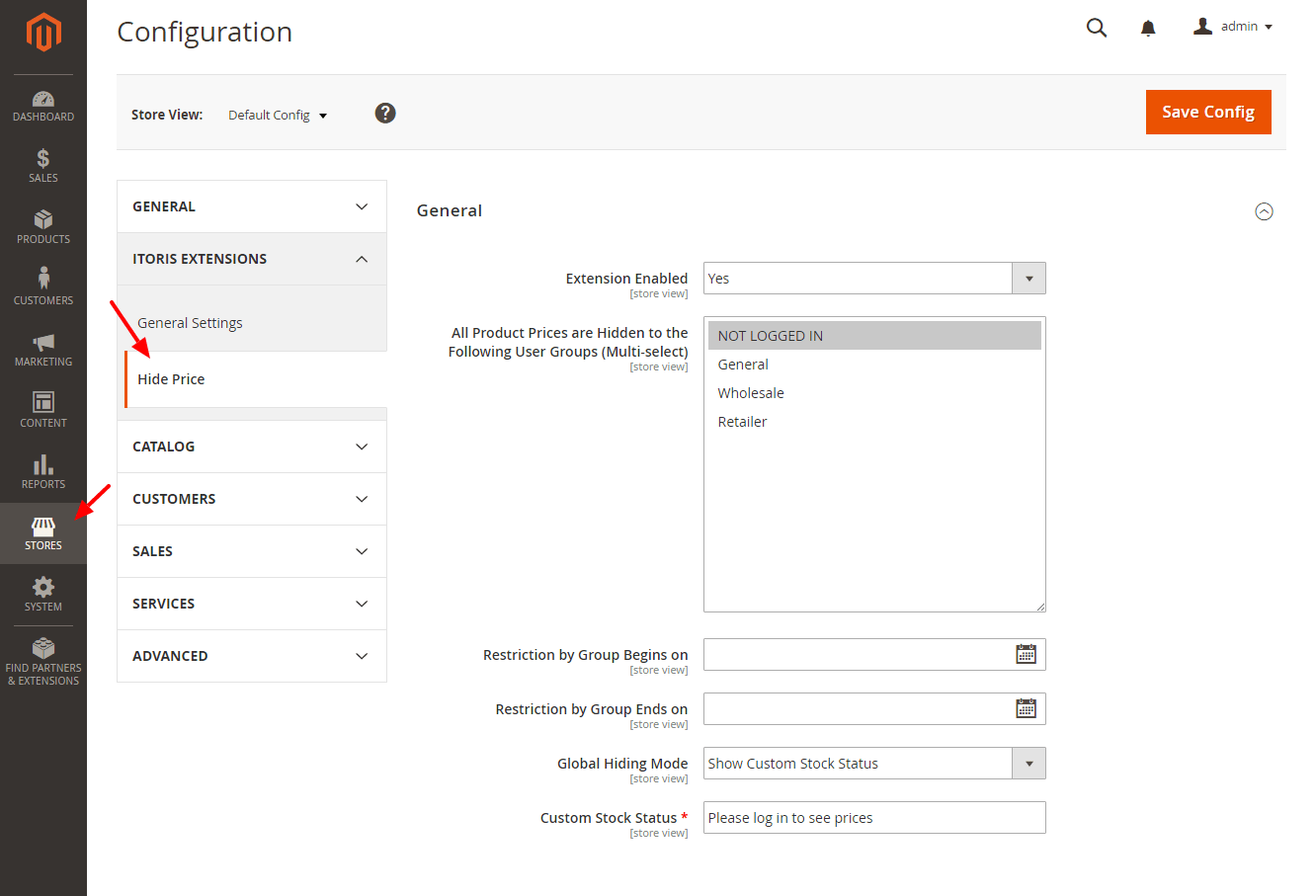The height and width of the screenshot is (896, 1316).
Task: Click the search magnifier icon
Action: [x=1097, y=28]
